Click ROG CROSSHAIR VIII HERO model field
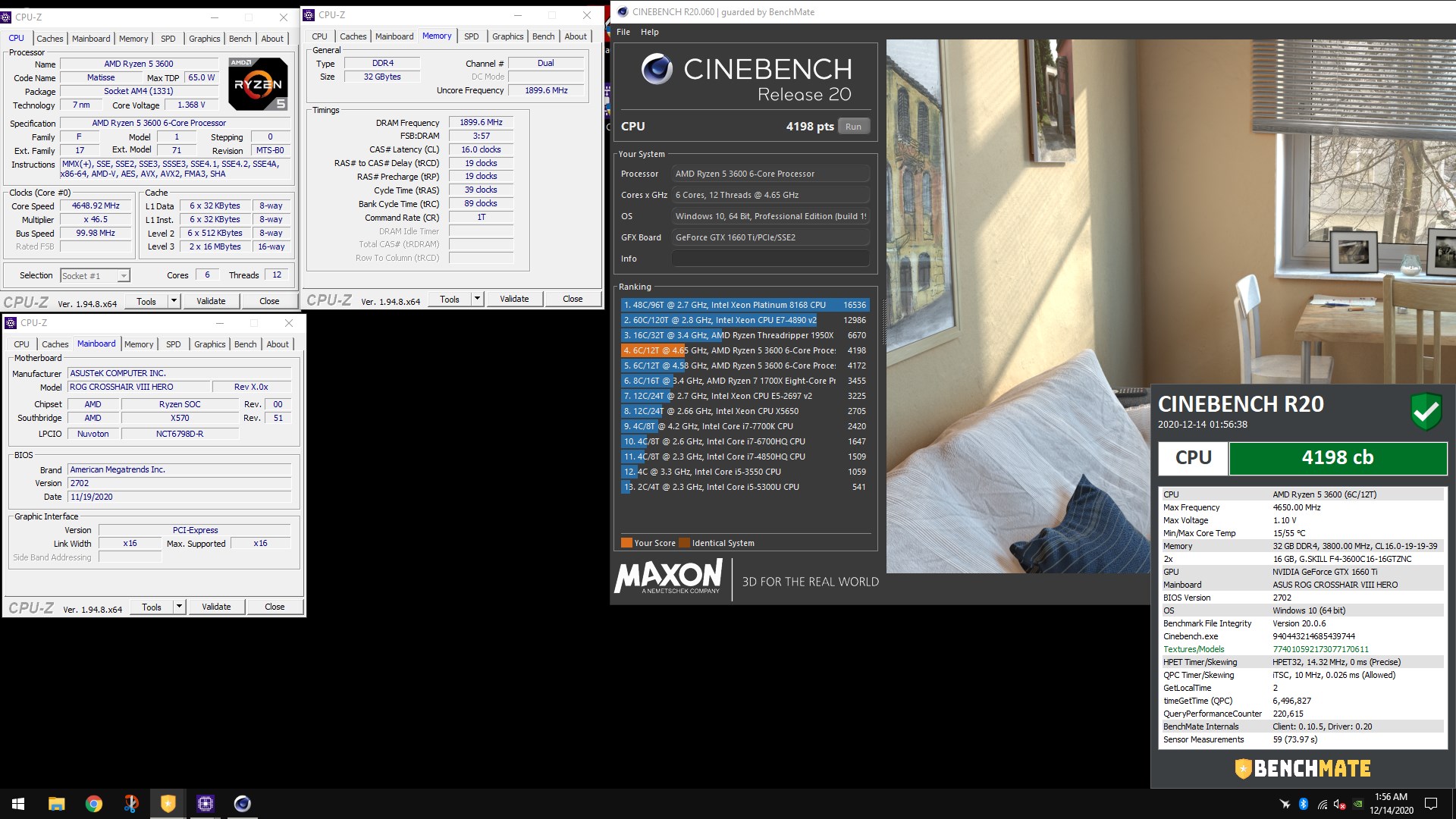 point(139,387)
